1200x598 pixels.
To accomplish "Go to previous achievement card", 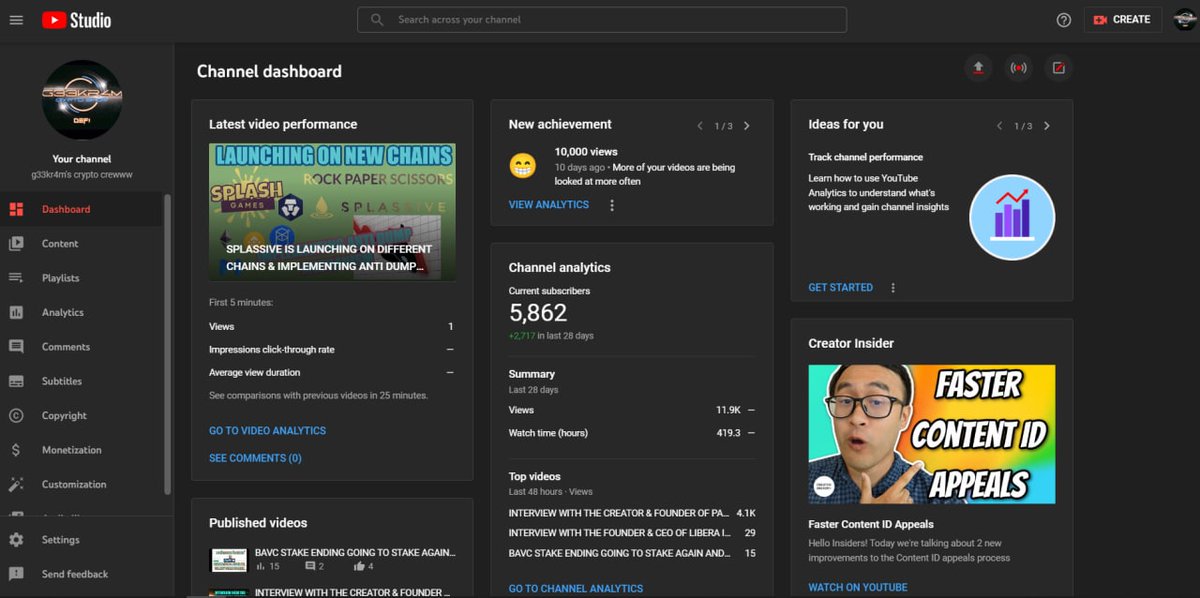I will (700, 126).
